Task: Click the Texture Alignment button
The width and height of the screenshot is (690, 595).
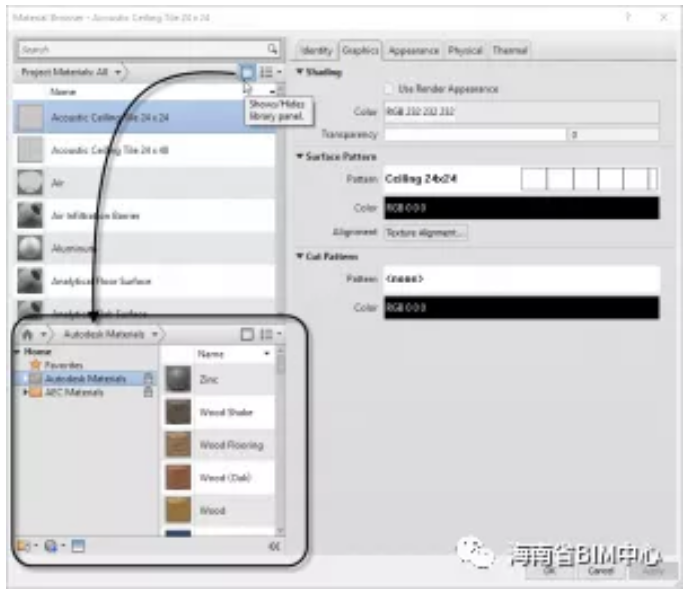Action: (426, 232)
